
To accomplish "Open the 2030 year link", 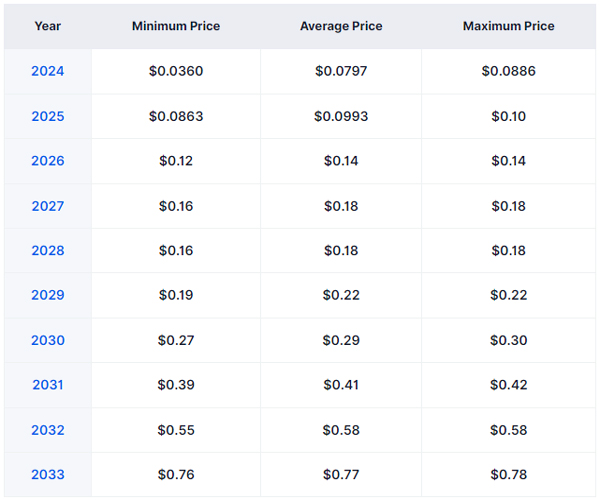I will click(x=47, y=340).
